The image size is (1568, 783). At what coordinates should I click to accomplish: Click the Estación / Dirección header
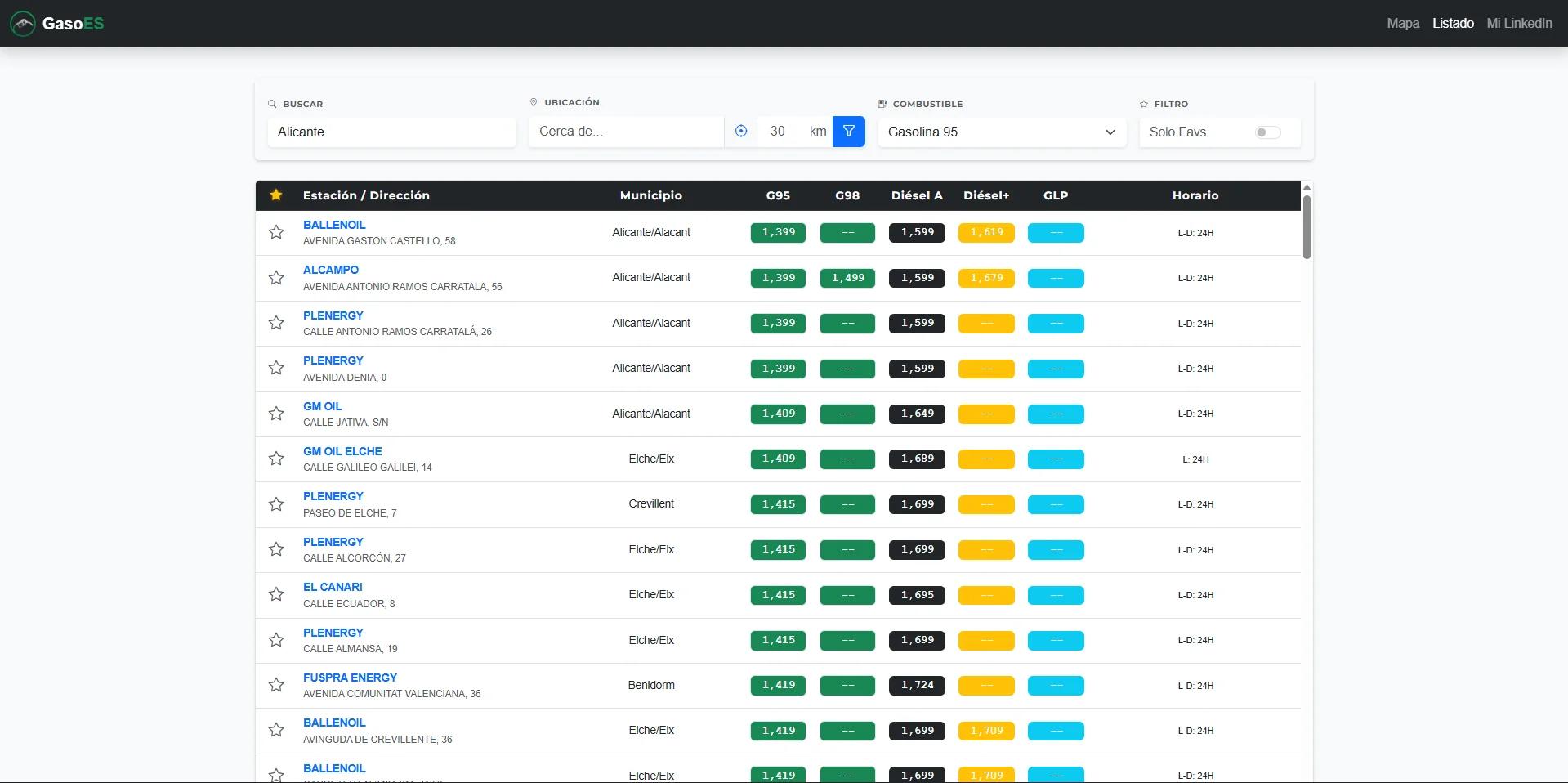coord(366,195)
